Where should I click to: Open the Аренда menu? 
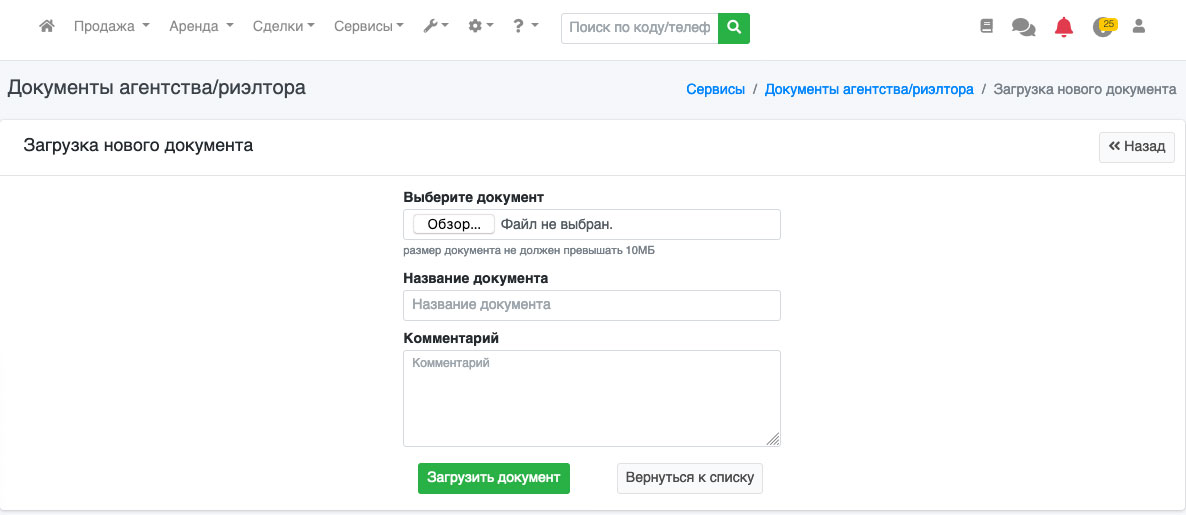tap(201, 27)
